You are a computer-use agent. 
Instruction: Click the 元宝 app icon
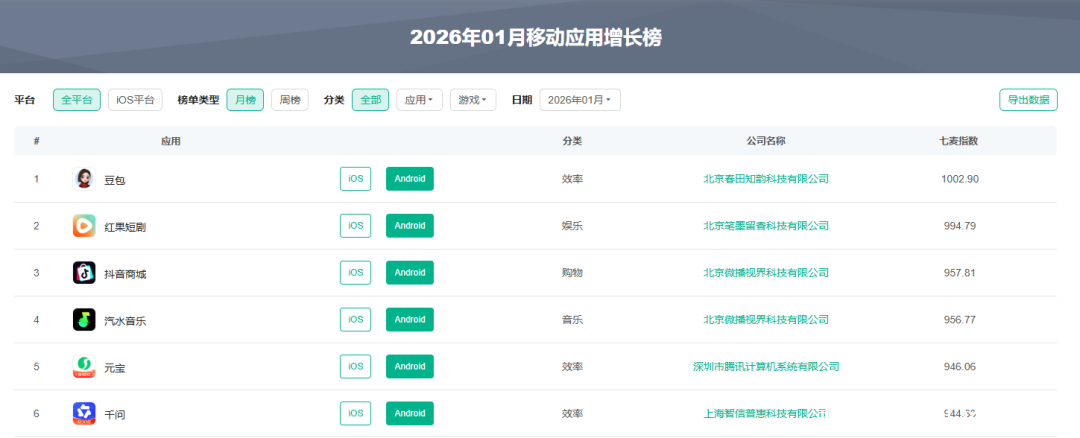click(x=84, y=367)
